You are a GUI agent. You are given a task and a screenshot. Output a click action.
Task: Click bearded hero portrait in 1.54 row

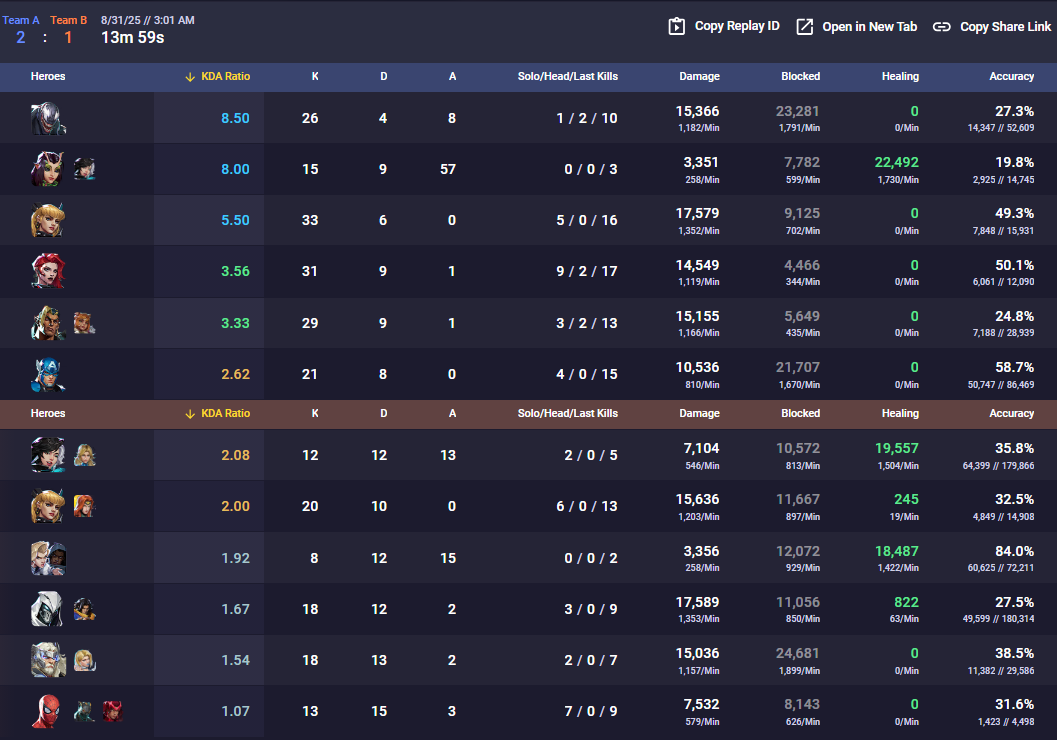(x=48, y=660)
